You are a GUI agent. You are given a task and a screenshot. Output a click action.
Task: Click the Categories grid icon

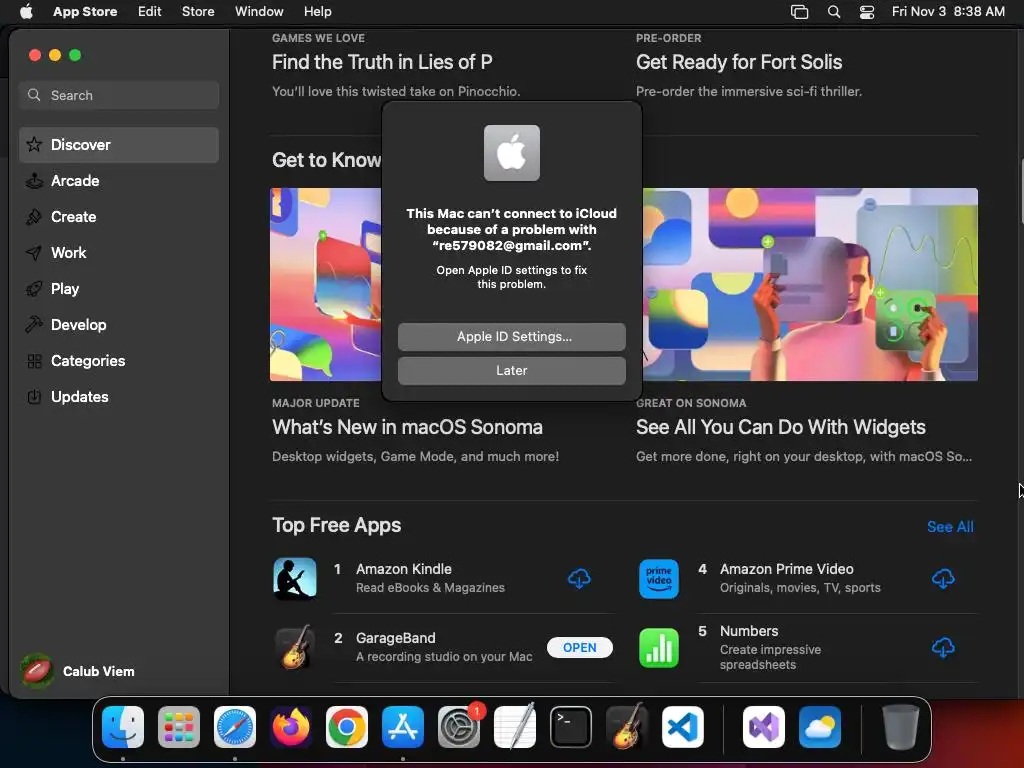click(34, 360)
